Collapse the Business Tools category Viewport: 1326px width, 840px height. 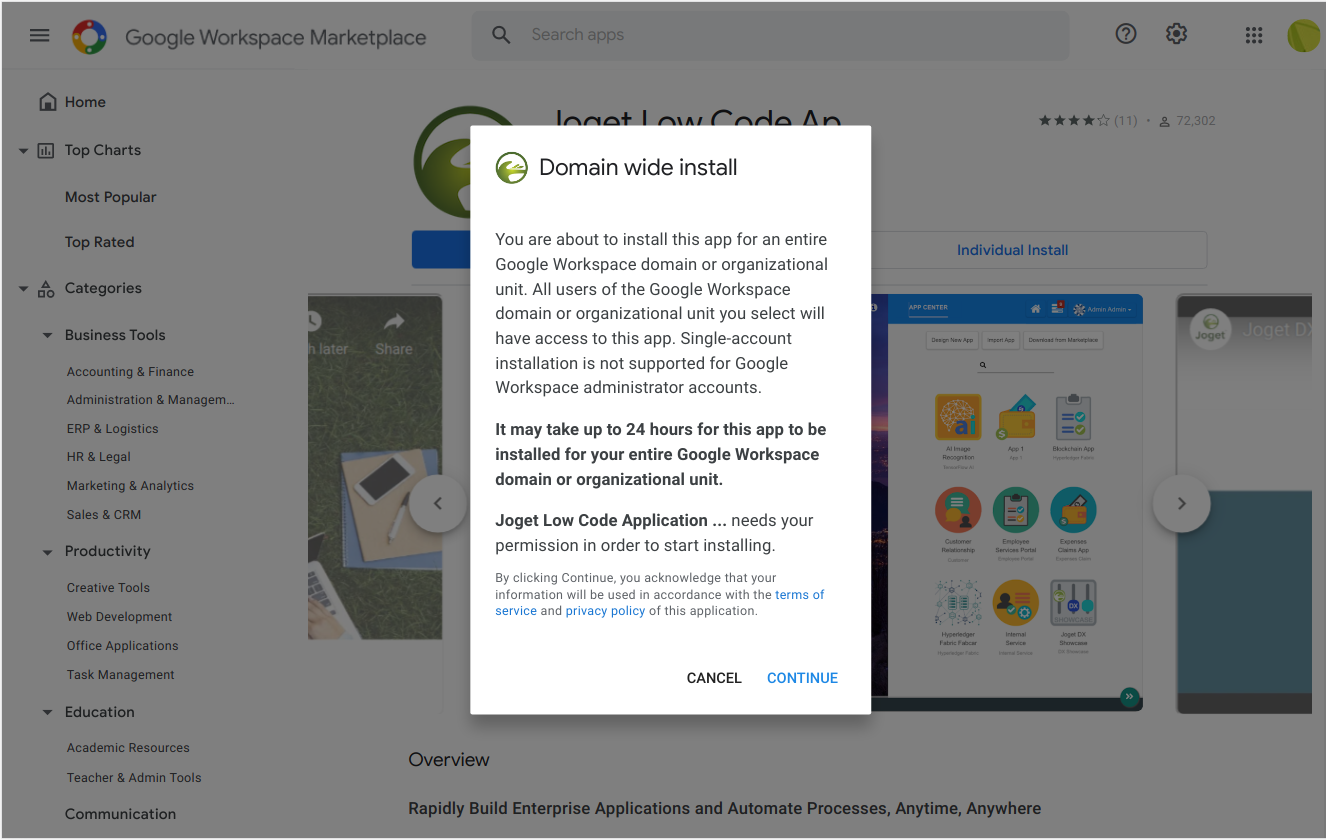(47, 336)
